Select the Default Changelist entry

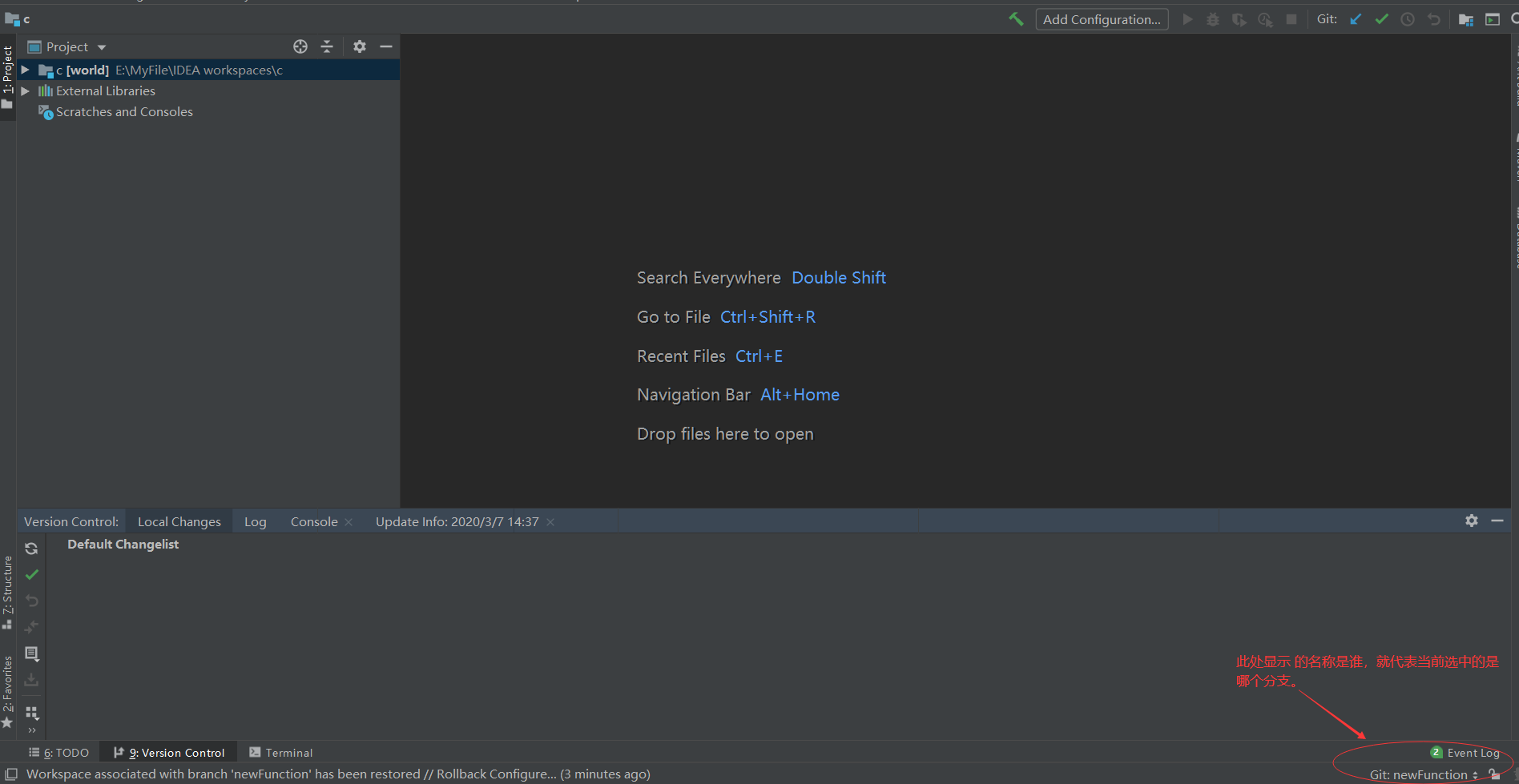[123, 545]
